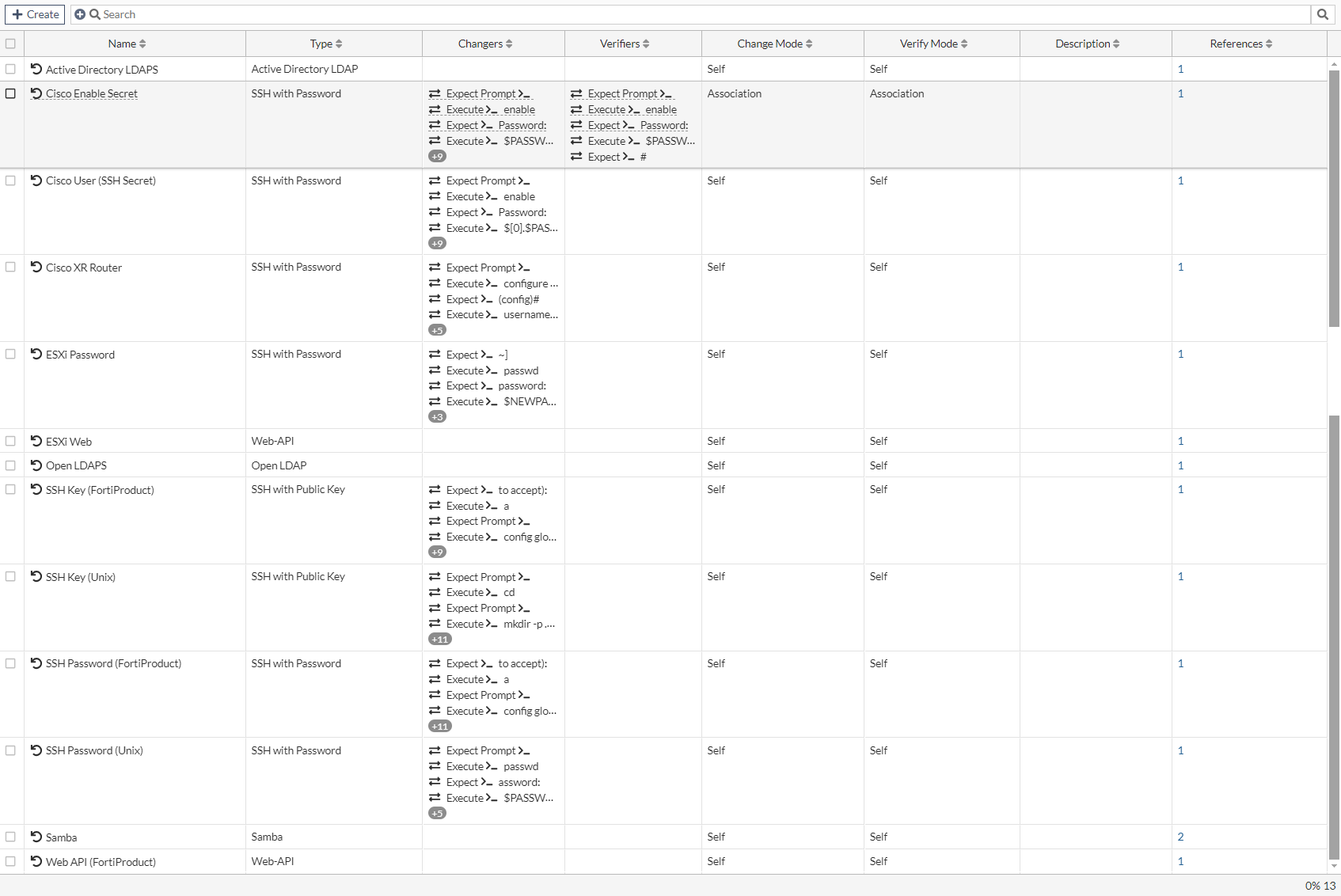
Task: Click the history icon beside ESXi Password
Action: tap(36, 355)
